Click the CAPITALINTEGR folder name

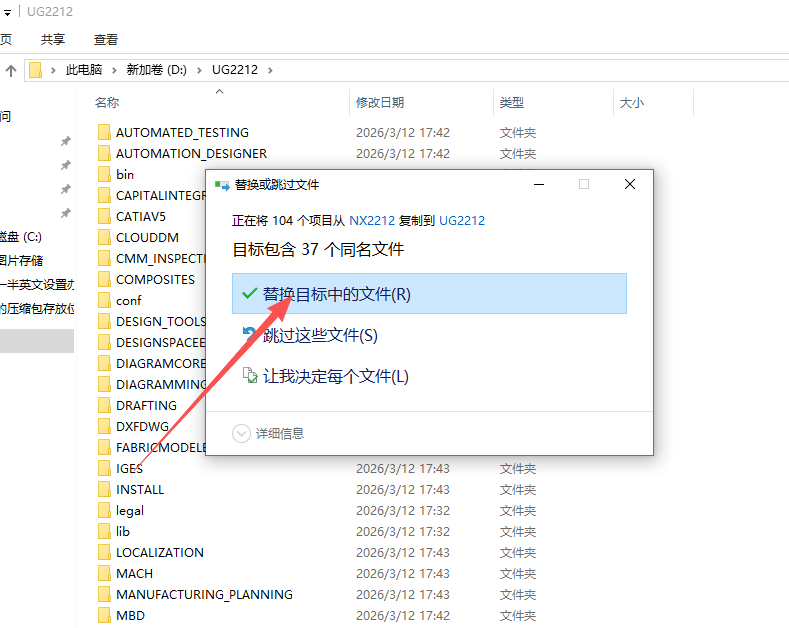(x=161, y=195)
